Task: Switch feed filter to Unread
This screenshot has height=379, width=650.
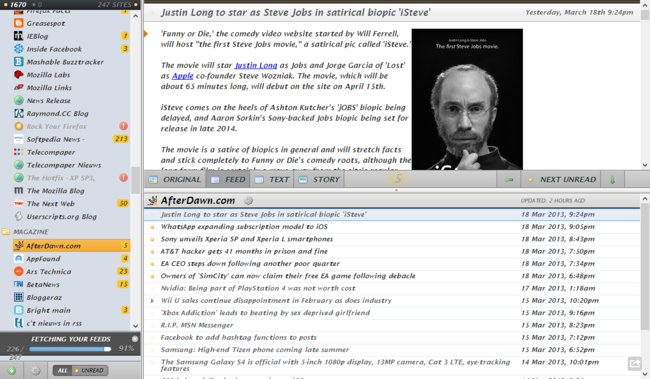Action: coord(90,370)
